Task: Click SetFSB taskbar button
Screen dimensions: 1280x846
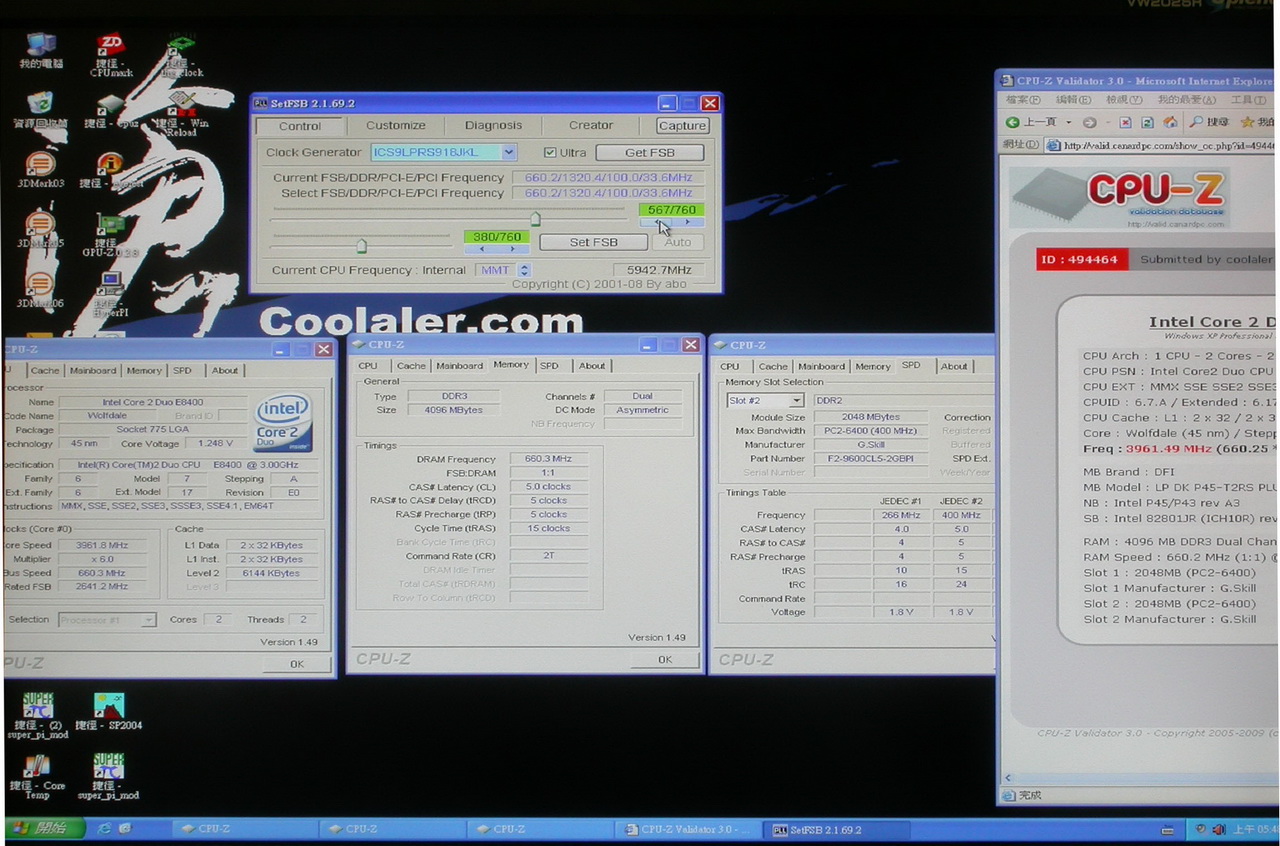Action: [838, 829]
